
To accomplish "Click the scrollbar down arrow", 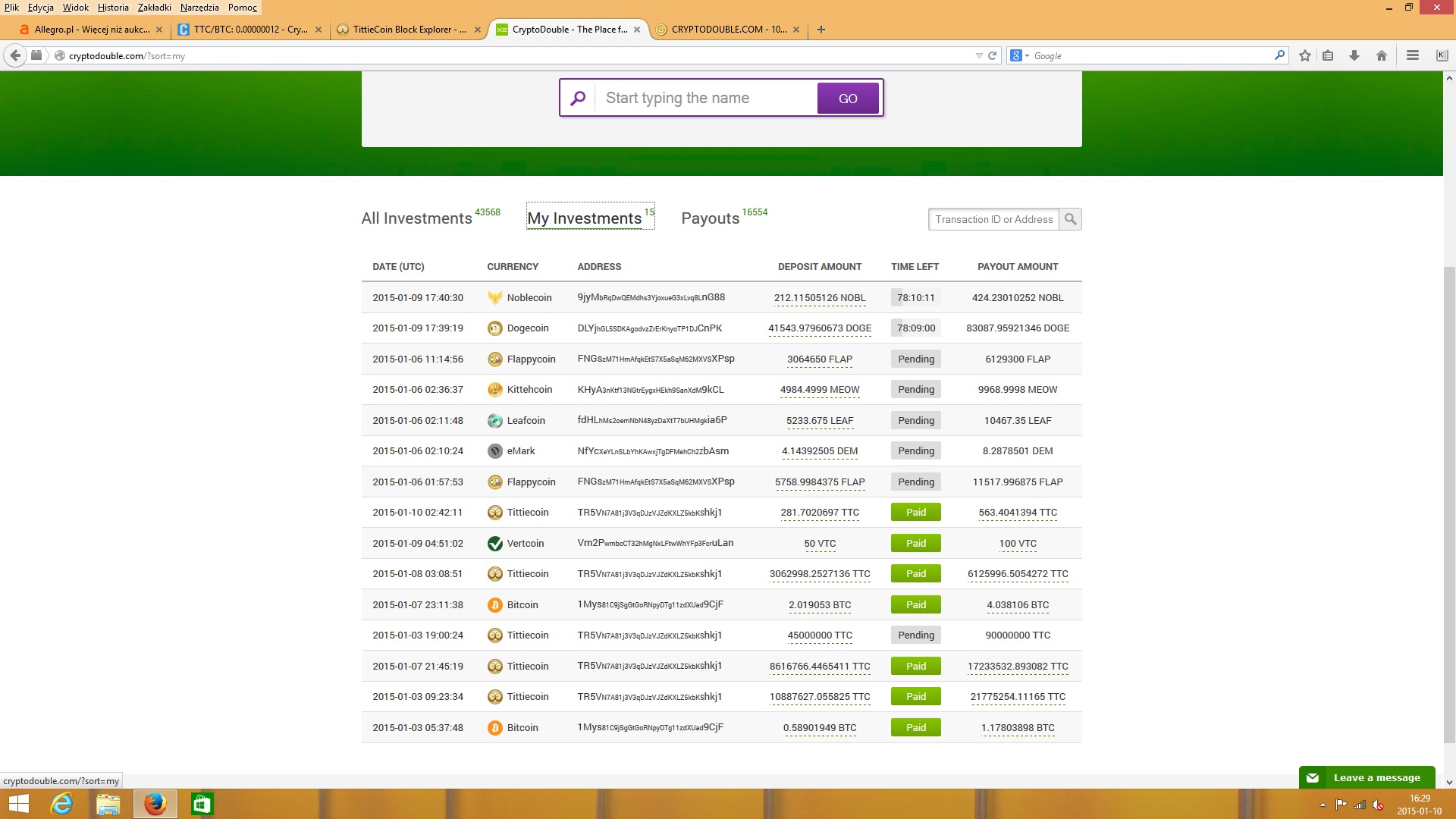I will coord(1449,782).
